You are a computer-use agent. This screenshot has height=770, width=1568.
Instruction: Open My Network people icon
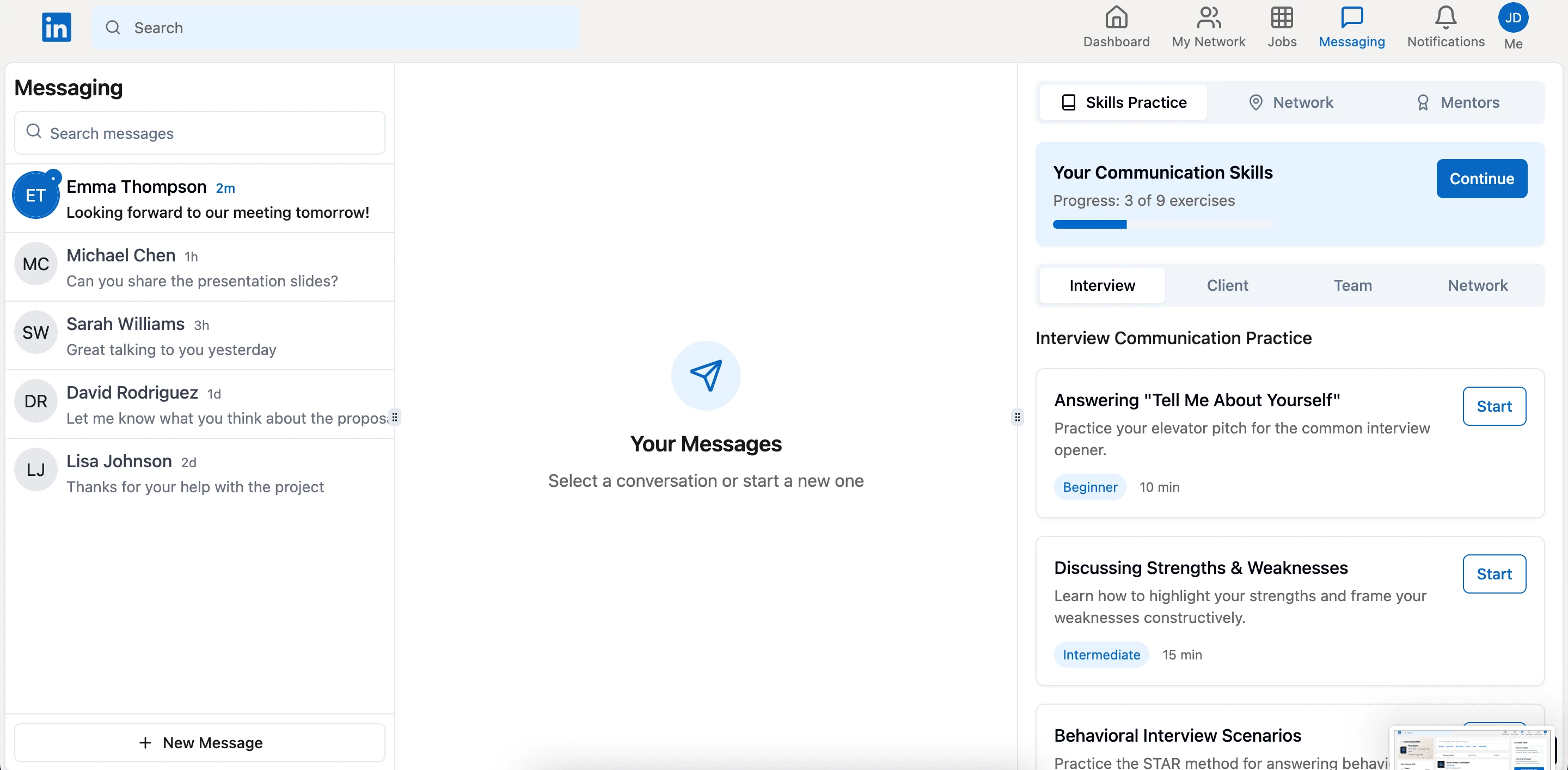click(1208, 17)
